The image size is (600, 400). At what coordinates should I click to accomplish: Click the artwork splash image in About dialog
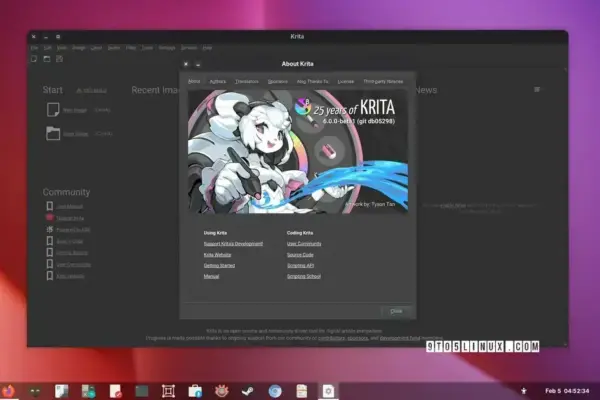[298, 152]
